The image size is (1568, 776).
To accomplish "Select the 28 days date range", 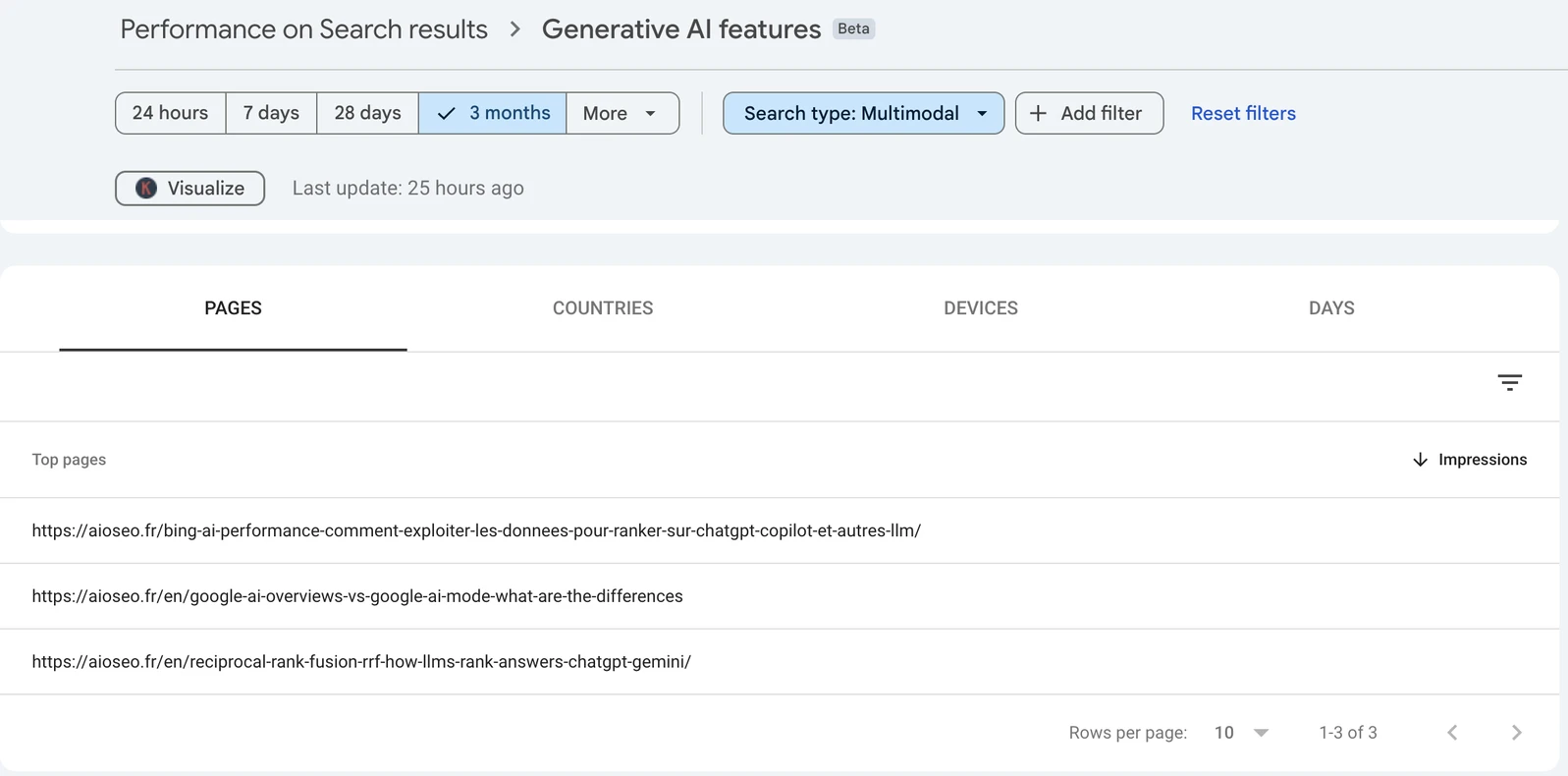I will point(367,113).
